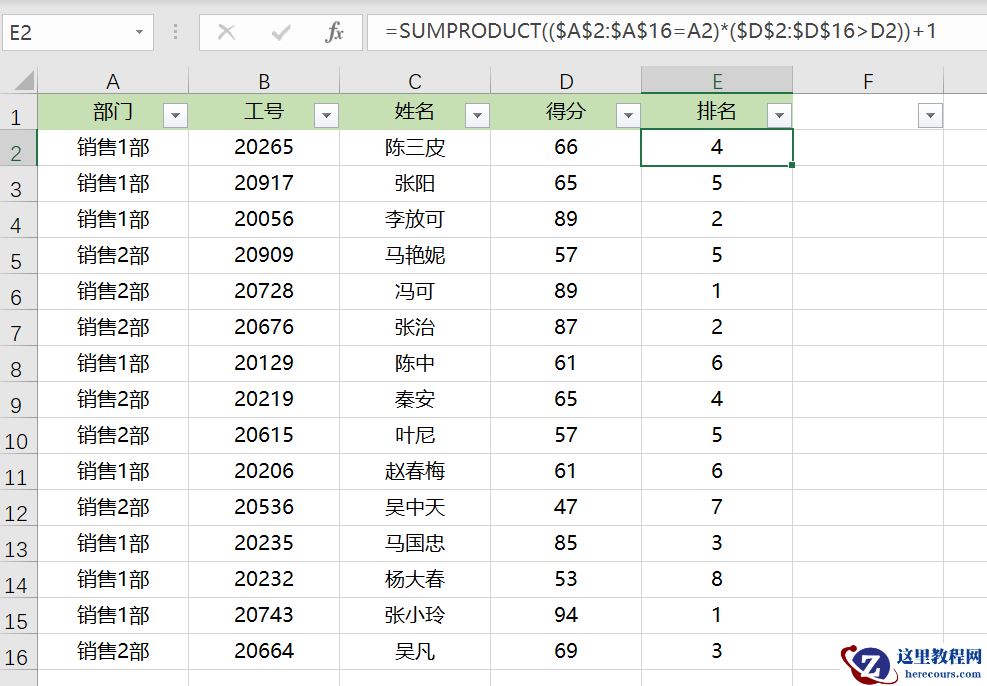Image resolution: width=987 pixels, height=686 pixels.
Task: Select the cell containing 张治
Action: click(415, 327)
